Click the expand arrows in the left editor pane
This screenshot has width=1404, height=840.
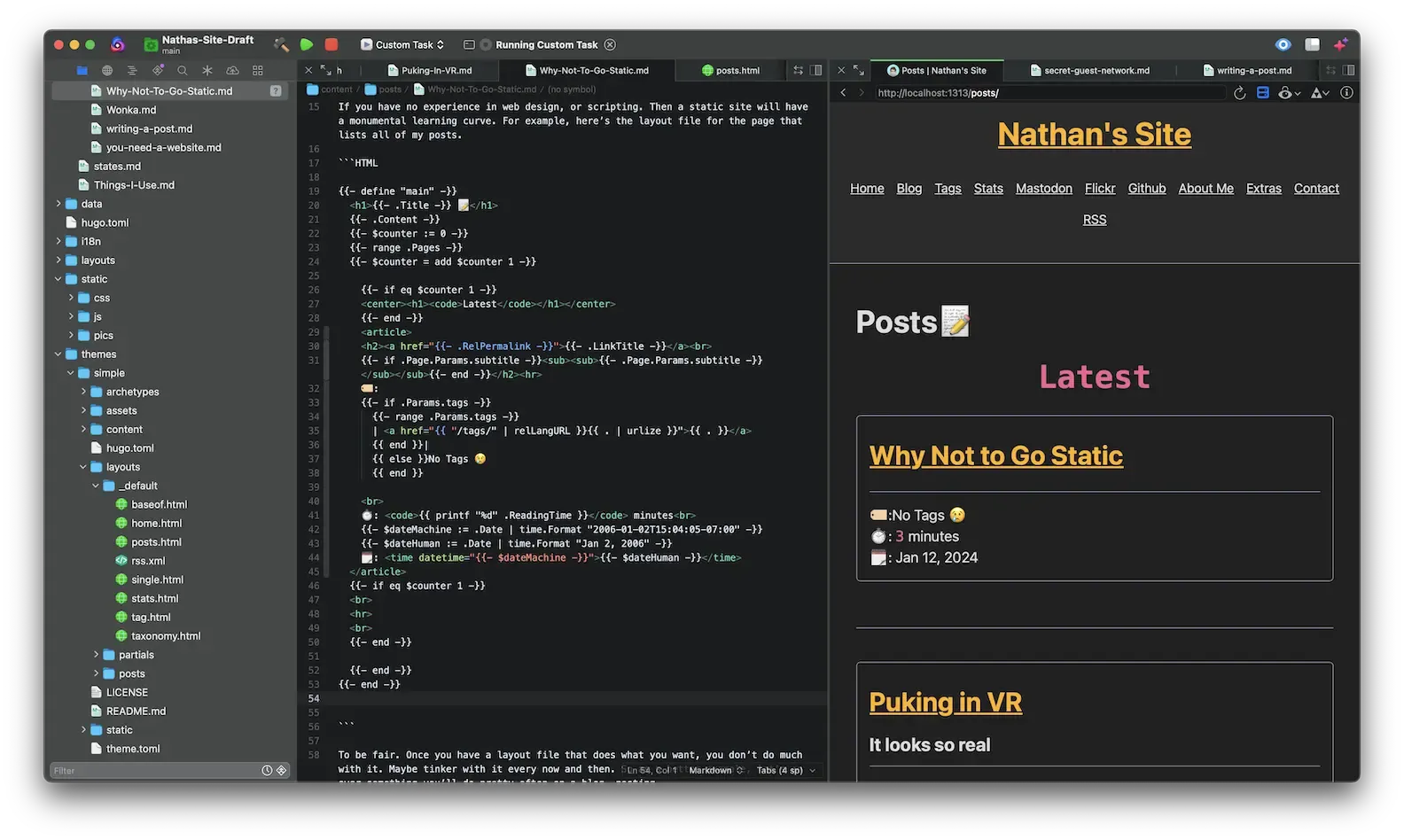(326, 70)
